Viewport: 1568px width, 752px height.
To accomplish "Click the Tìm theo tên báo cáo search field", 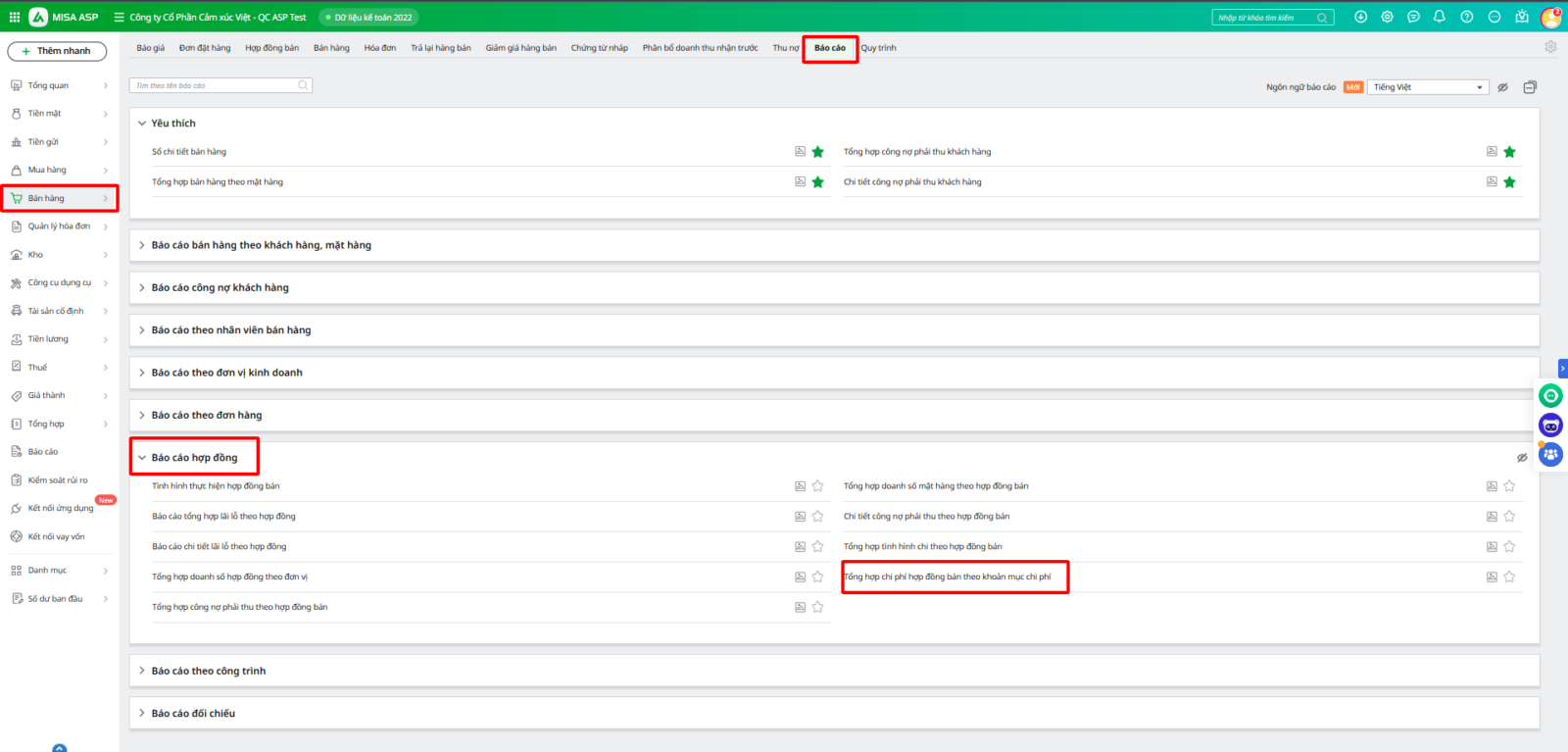I will (216, 86).
